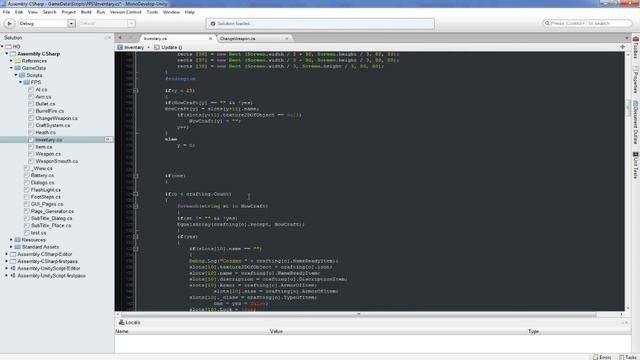This screenshot has height=360, width=640.
Task: Open the Search menu
Action: [x=49, y=12]
